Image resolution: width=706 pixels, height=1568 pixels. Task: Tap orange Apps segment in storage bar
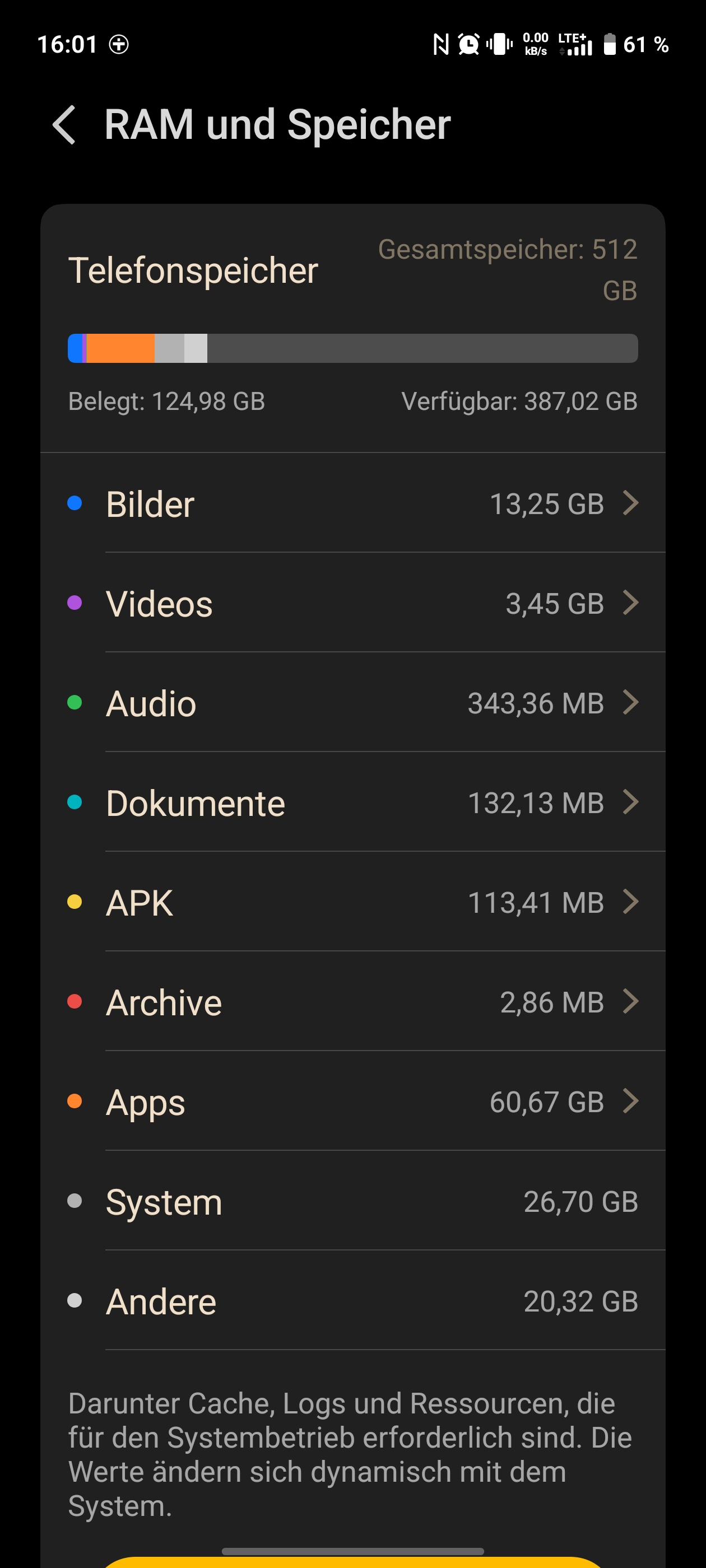click(x=120, y=348)
